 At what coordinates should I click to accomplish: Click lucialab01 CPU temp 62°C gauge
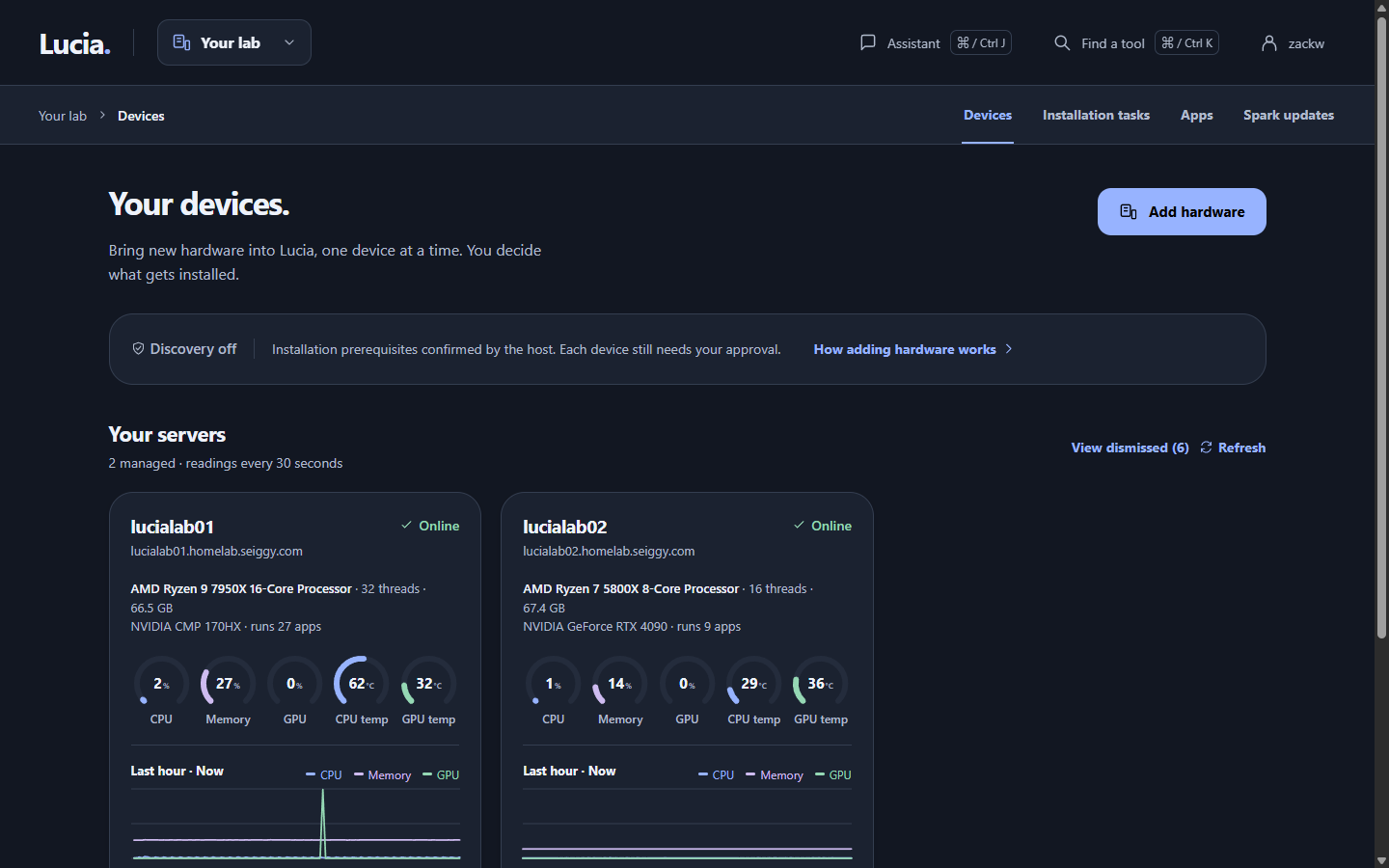pyautogui.click(x=362, y=683)
